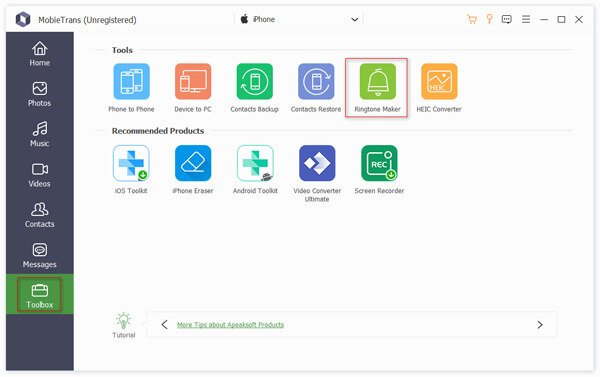Launch the Device to PC tool

pos(193,82)
